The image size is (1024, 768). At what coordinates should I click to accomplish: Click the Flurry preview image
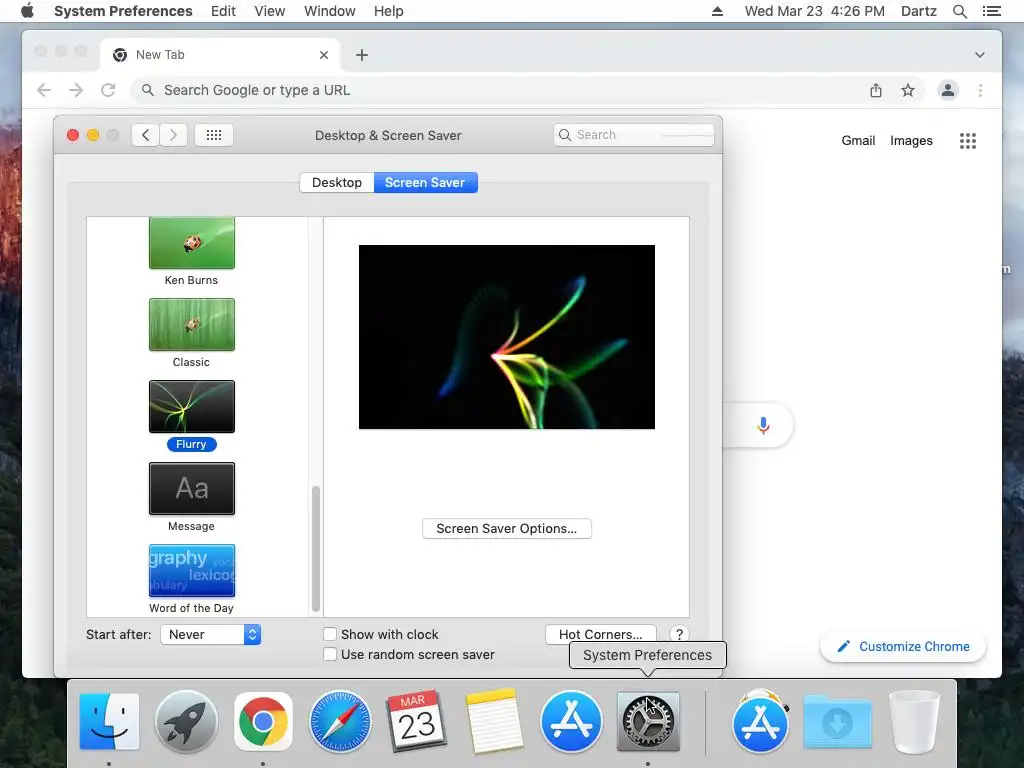pyautogui.click(x=507, y=337)
